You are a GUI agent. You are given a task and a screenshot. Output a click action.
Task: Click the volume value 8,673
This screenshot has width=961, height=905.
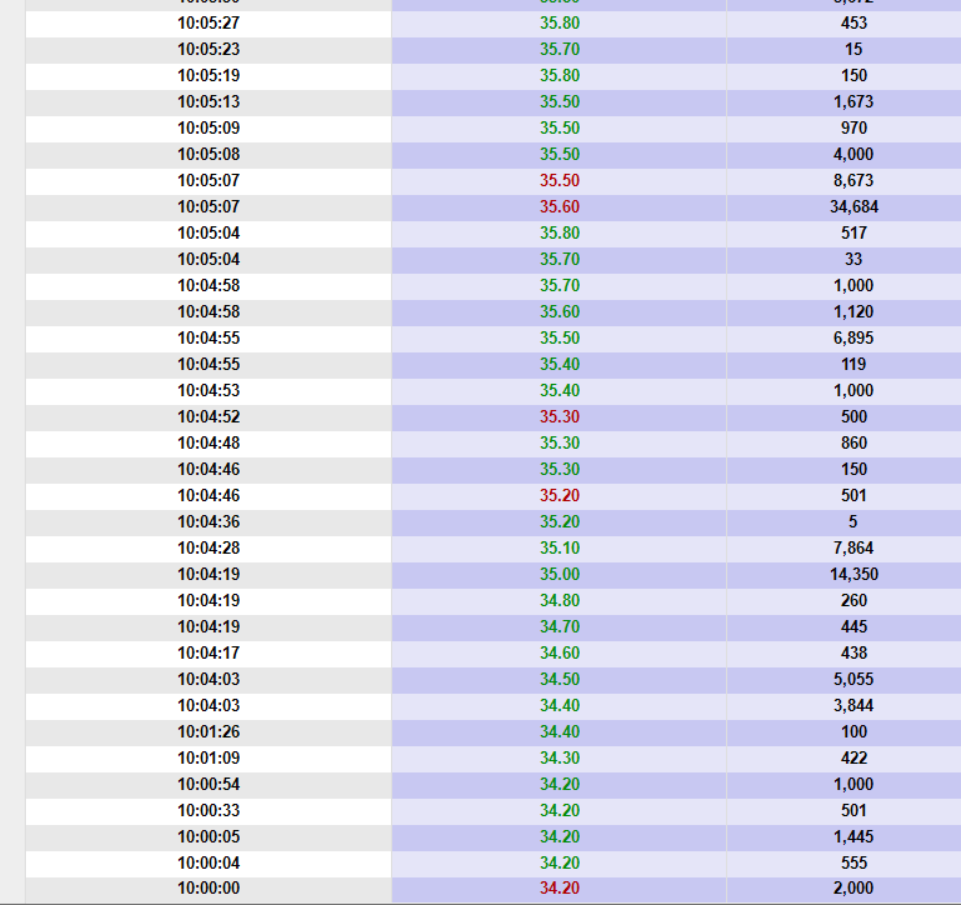coord(853,181)
